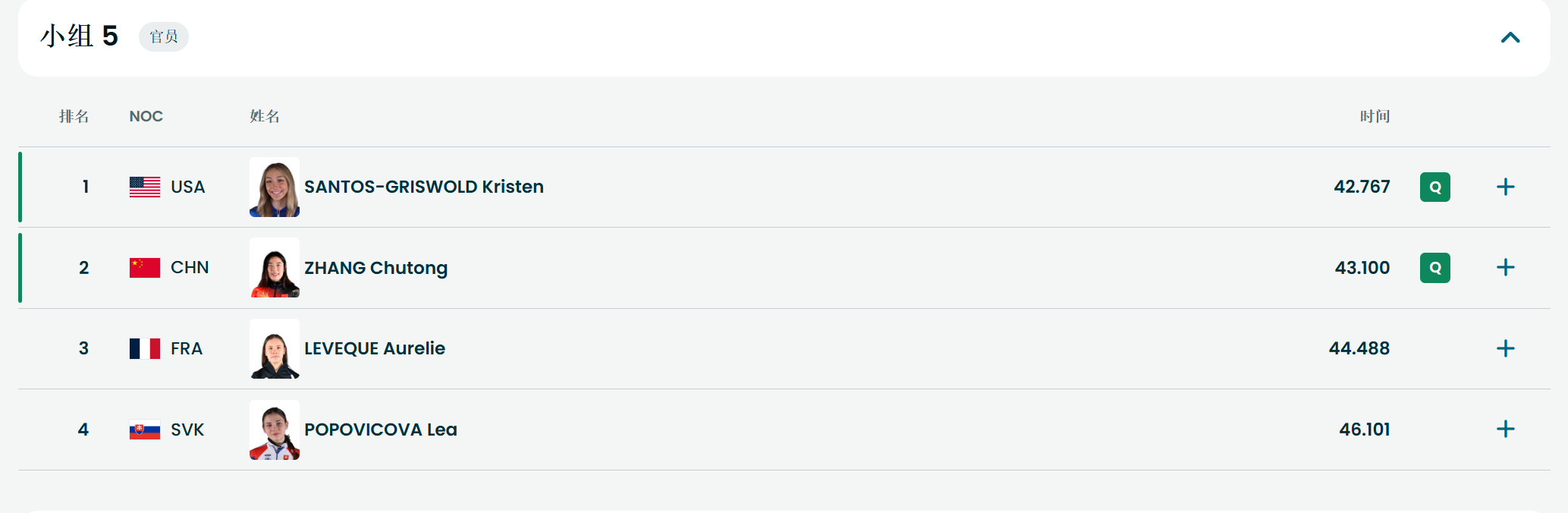1568x513 pixels.
Task: Open SANTOS-GRISWOLD Kristen athlete profile link
Action: pos(424,187)
